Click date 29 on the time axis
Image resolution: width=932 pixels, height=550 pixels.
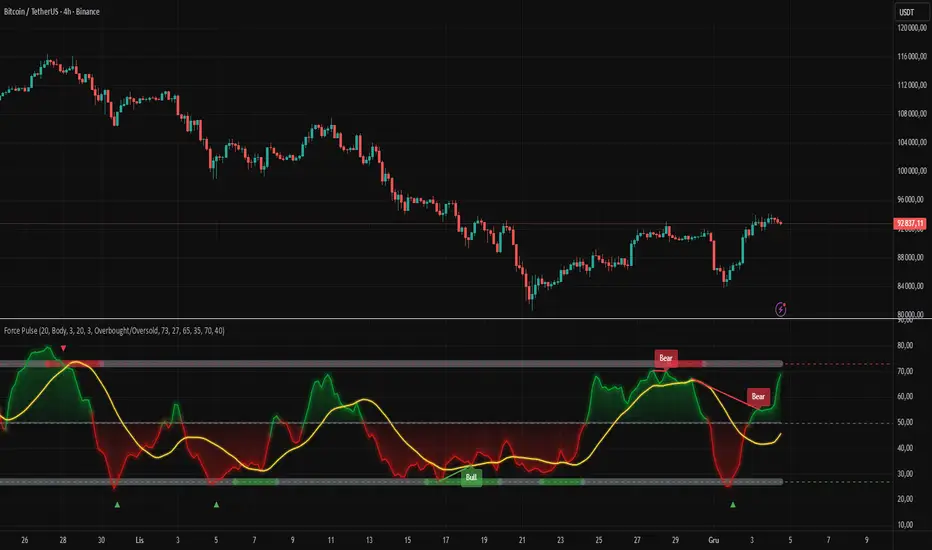pyautogui.click(x=675, y=540)
